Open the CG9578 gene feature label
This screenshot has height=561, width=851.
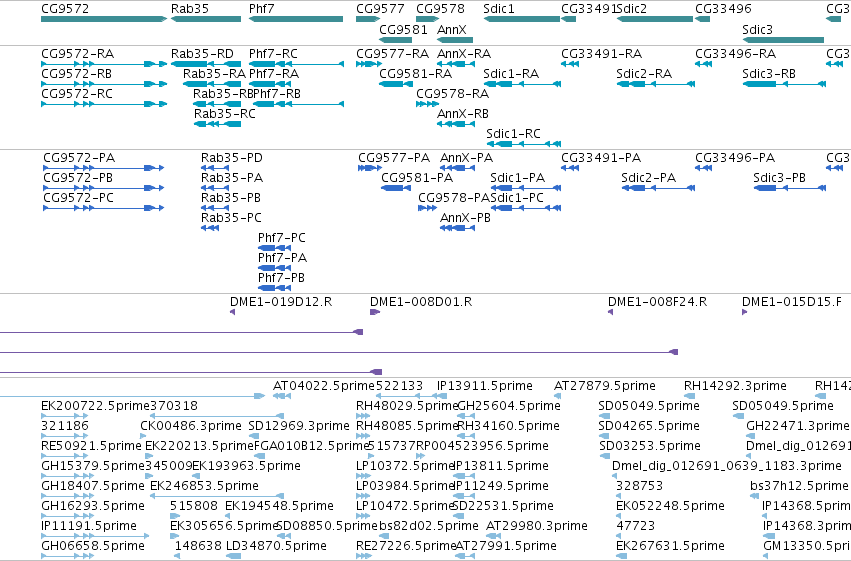pyautogui.click(x=440, y=9)
